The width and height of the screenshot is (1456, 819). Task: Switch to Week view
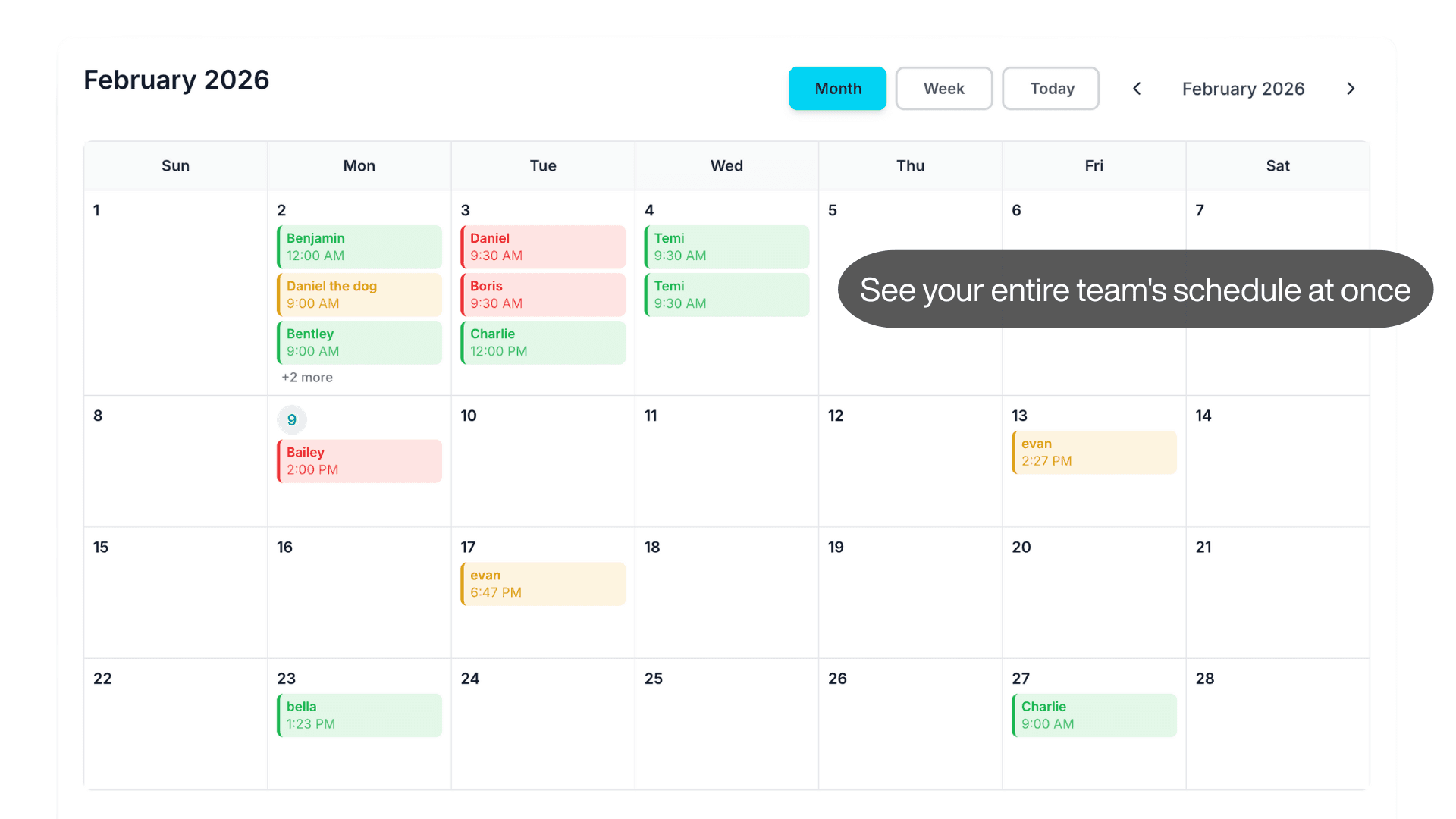943,89
